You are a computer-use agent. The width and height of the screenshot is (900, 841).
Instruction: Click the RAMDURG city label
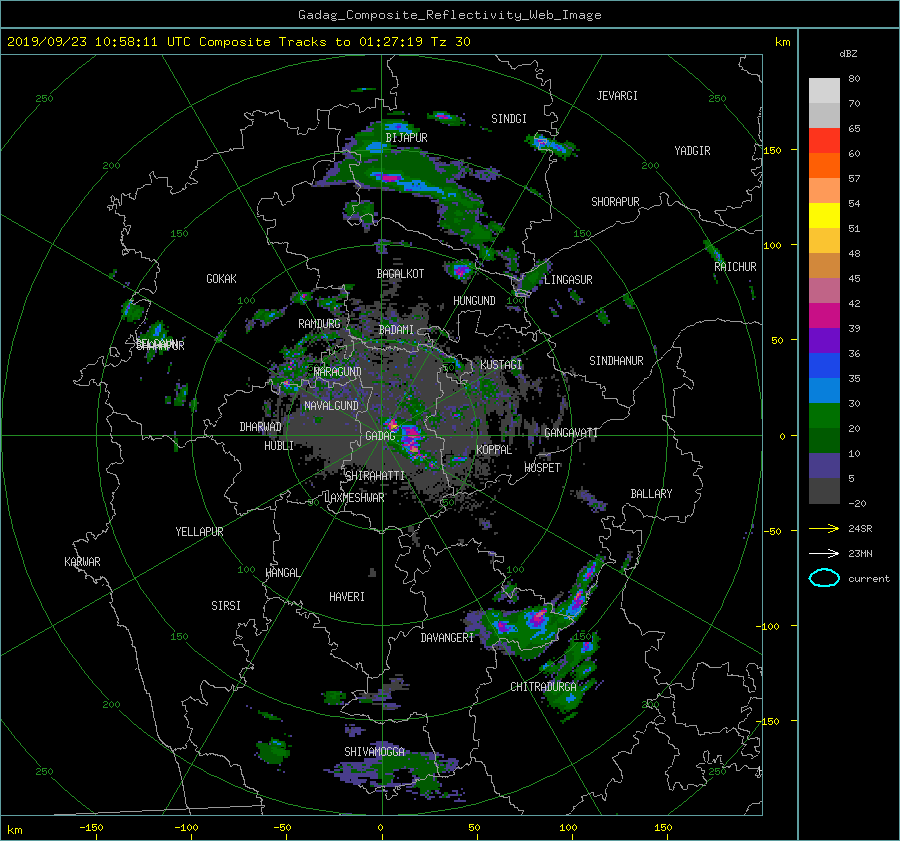[x=319, y=324]
